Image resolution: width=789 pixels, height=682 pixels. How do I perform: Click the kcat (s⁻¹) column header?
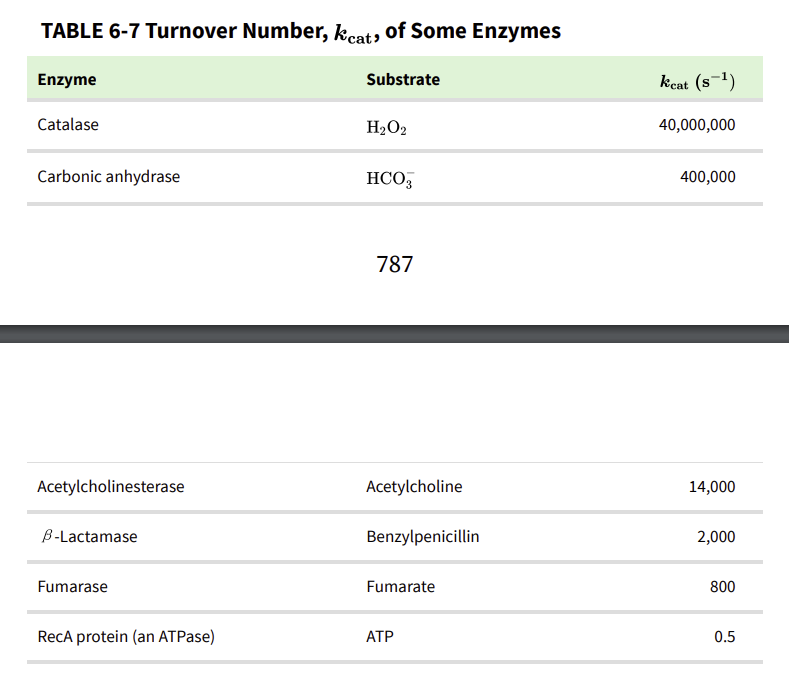click(x=697, y=82)
